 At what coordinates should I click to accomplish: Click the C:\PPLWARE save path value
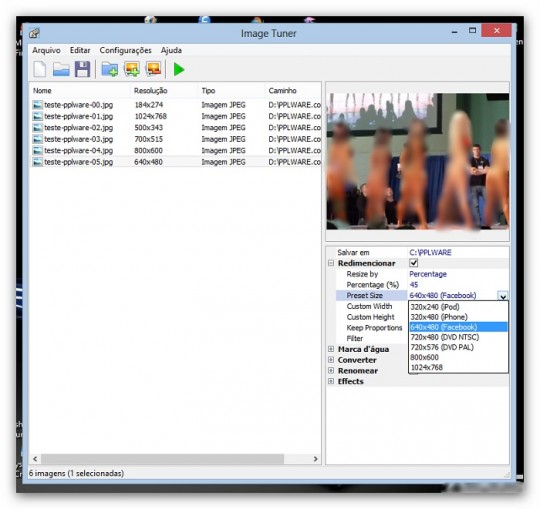tap(430, 252)
